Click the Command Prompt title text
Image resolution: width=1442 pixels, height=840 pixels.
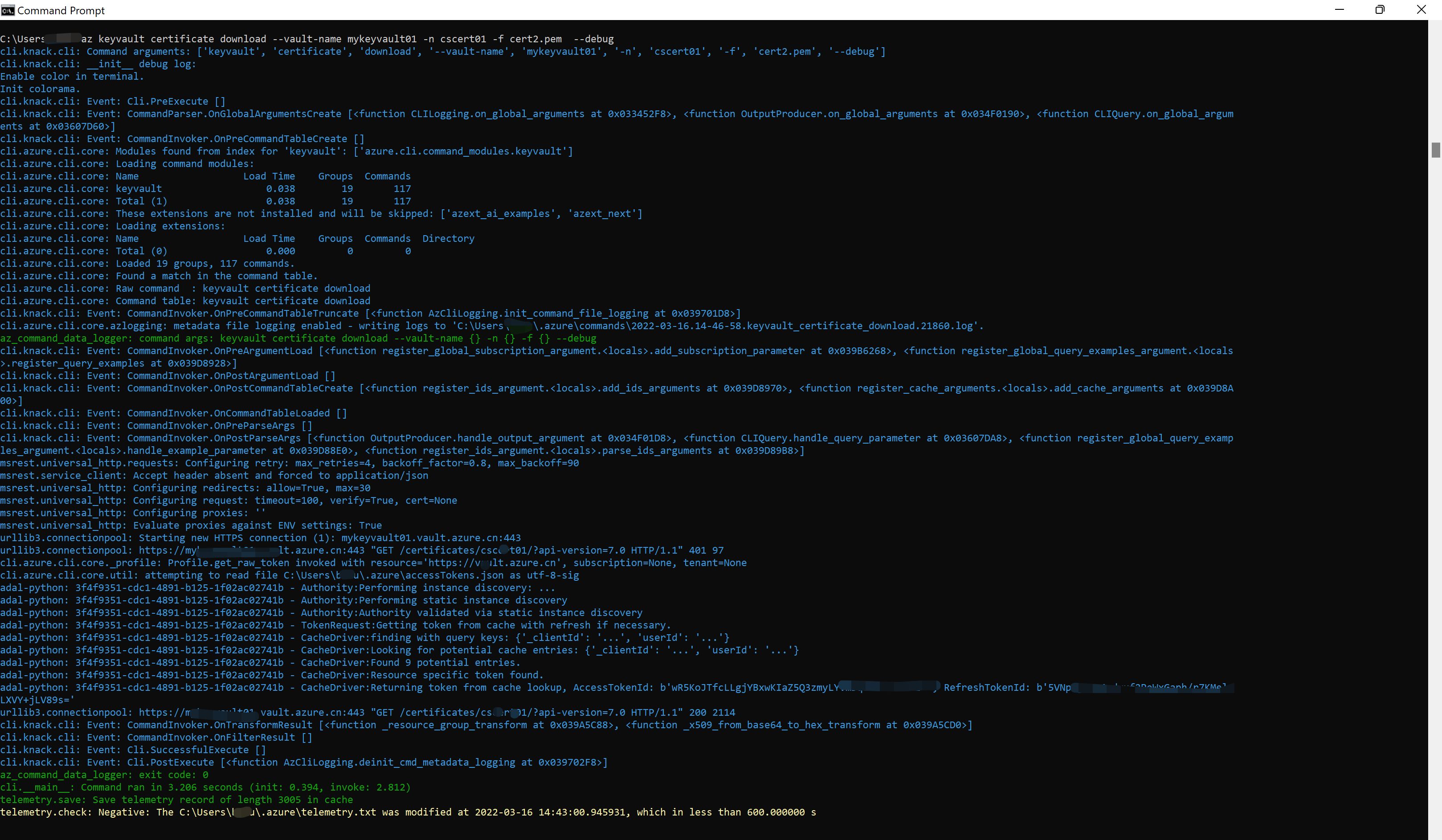pyautogui.click(x=61, y=10)
